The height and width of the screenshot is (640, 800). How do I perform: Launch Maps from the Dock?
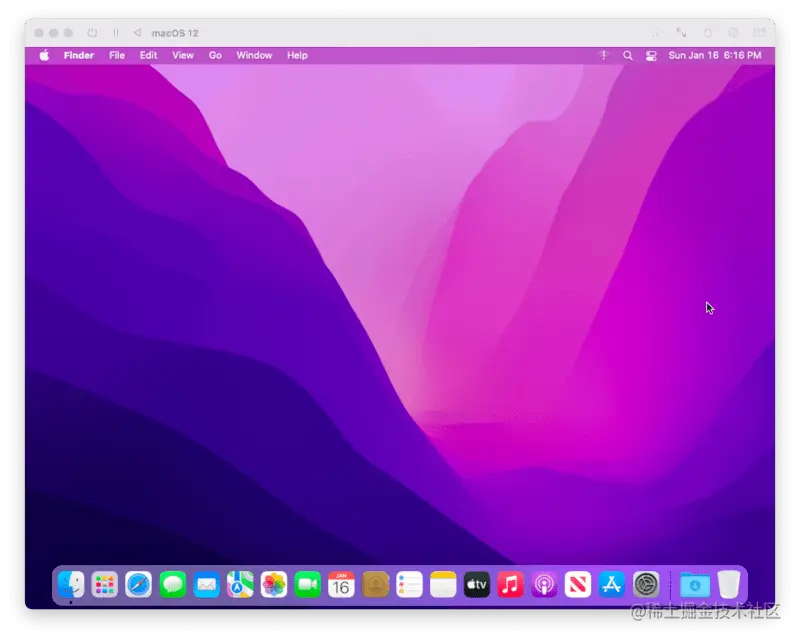[x=240, y=584]
